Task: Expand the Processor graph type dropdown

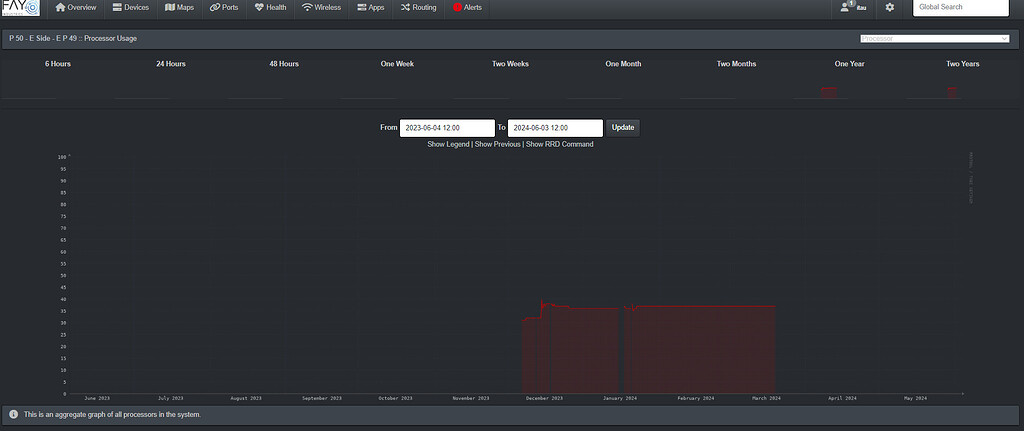Action: coord(935,39)
